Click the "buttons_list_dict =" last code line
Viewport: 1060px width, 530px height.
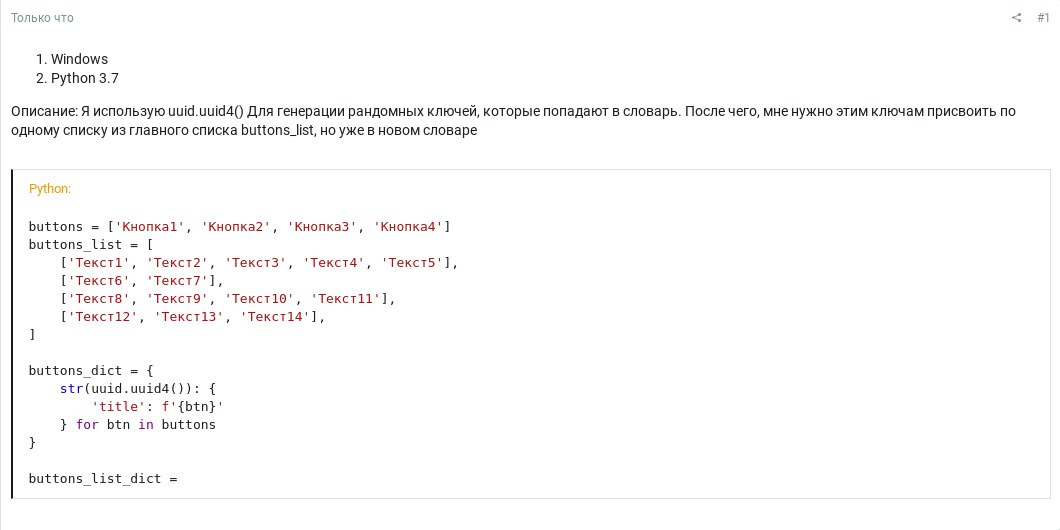[x=103, y=479]
